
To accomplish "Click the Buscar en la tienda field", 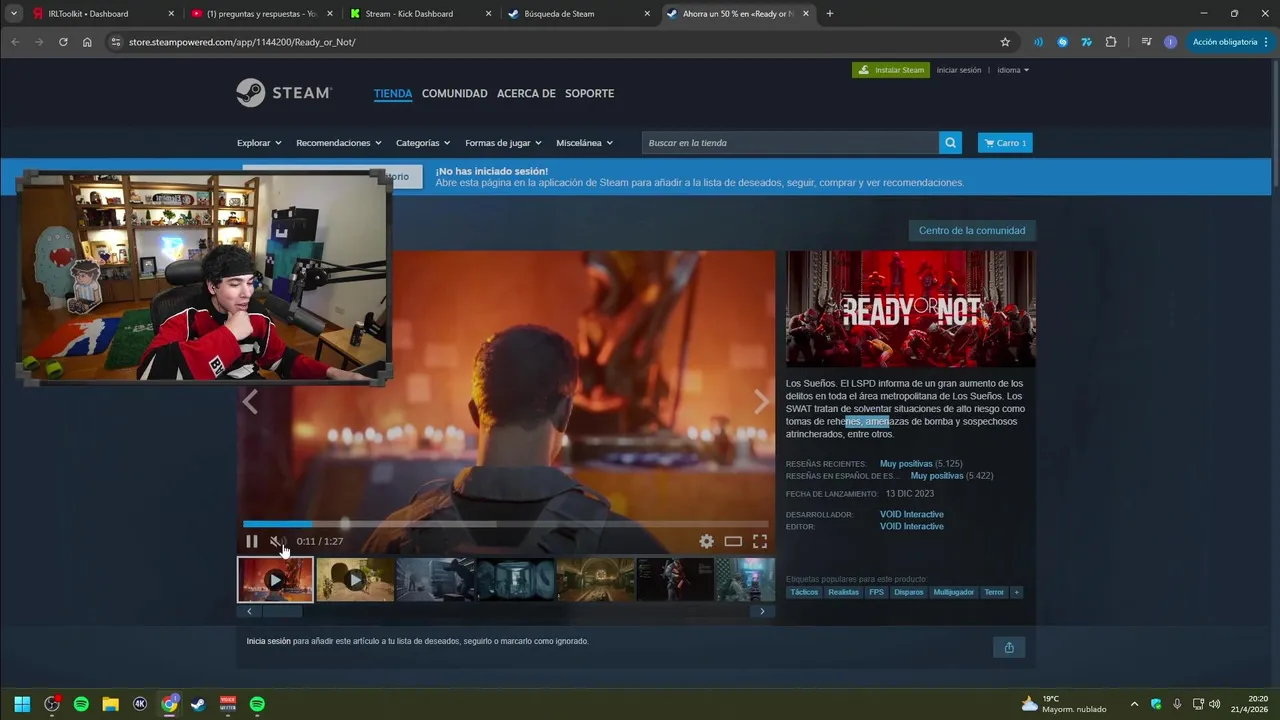I will 790,143.
